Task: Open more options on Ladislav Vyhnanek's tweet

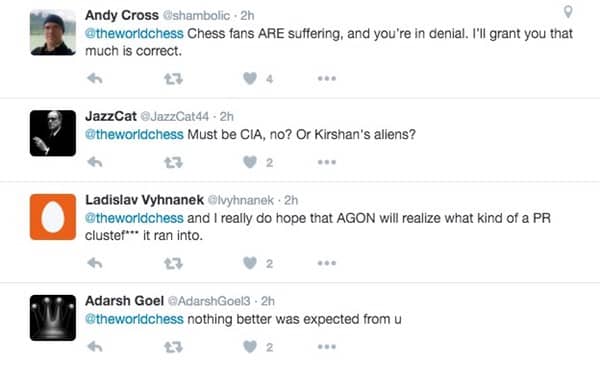Action: pos(327,263)
